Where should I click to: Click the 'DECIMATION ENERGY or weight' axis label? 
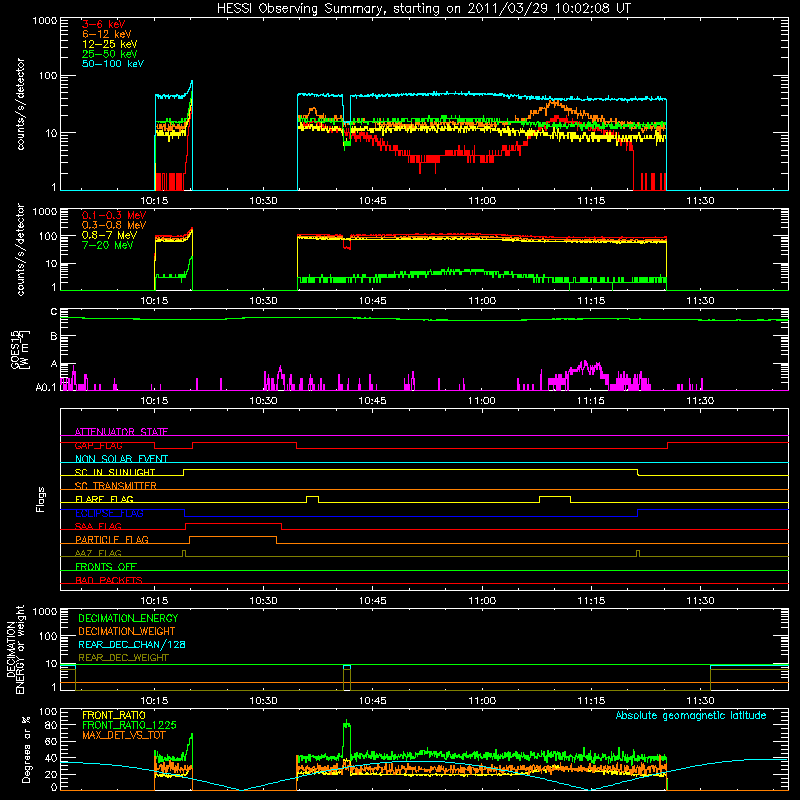16,649
